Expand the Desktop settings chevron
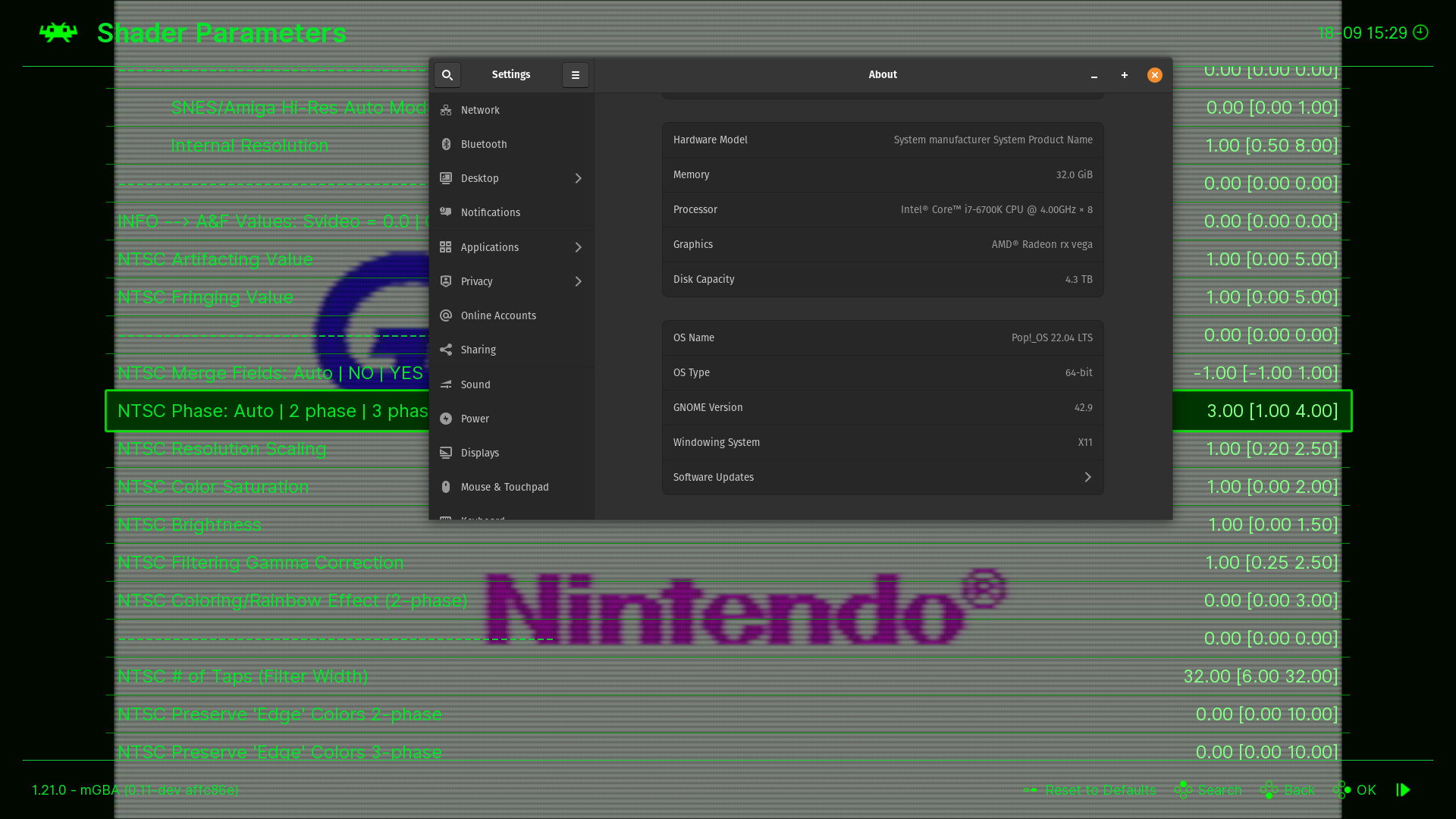 coord(578,178)
